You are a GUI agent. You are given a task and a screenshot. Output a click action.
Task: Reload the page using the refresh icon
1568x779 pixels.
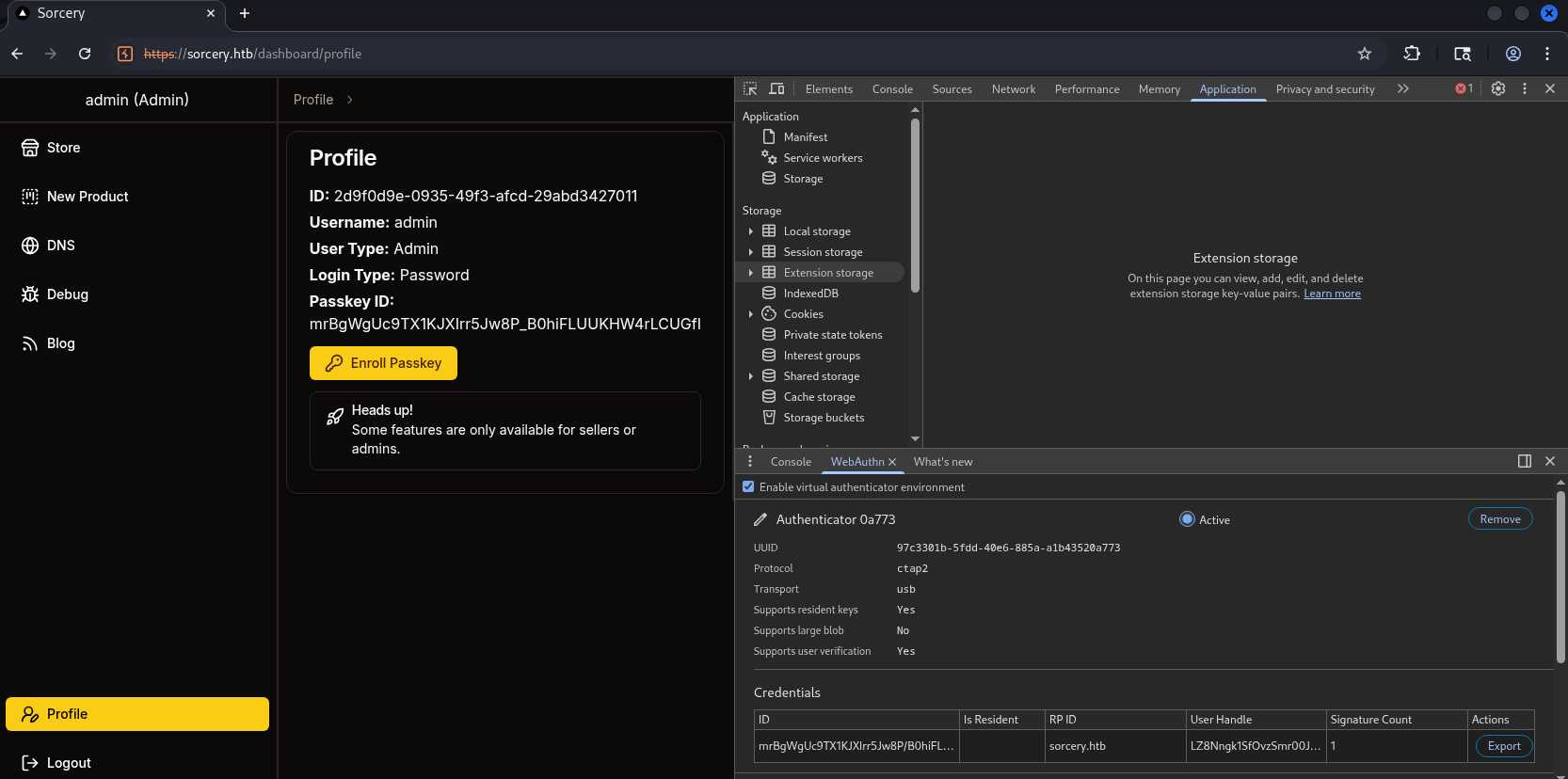pos(85,54)
